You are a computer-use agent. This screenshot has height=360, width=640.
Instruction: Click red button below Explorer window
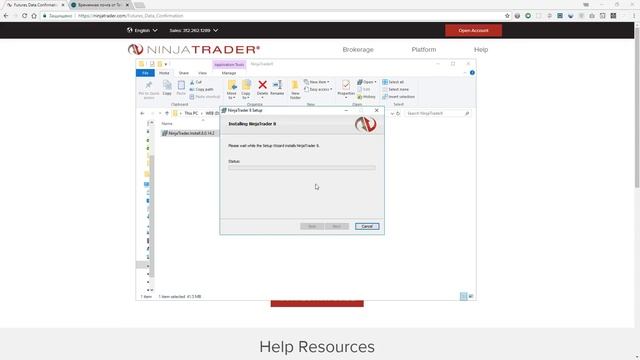point(317,304)
